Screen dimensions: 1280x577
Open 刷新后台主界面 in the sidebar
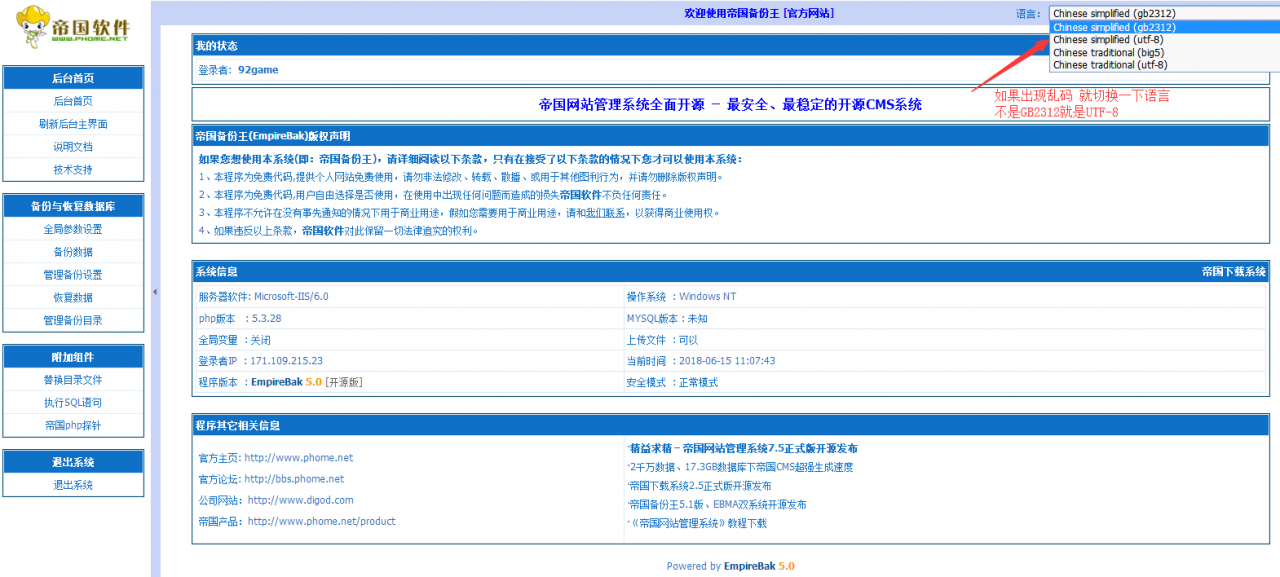coord(73,124)
